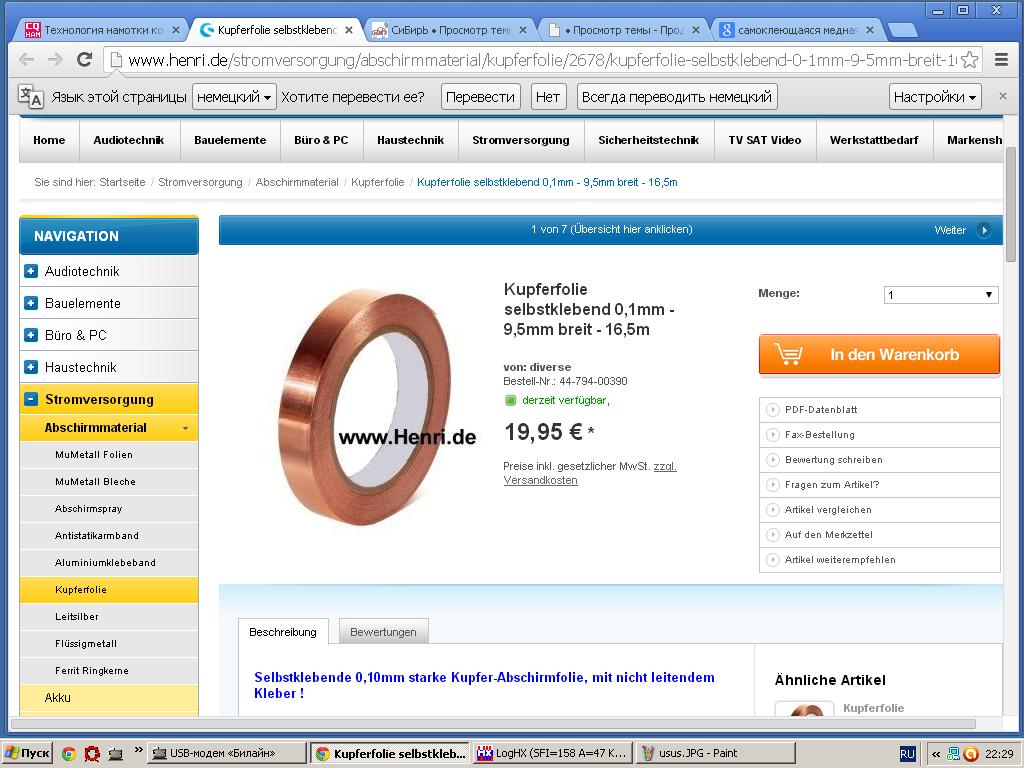This screenshot has height=768, width=1024.
Task: Open the Menge quantity dropdown
Action: [941, 295]
